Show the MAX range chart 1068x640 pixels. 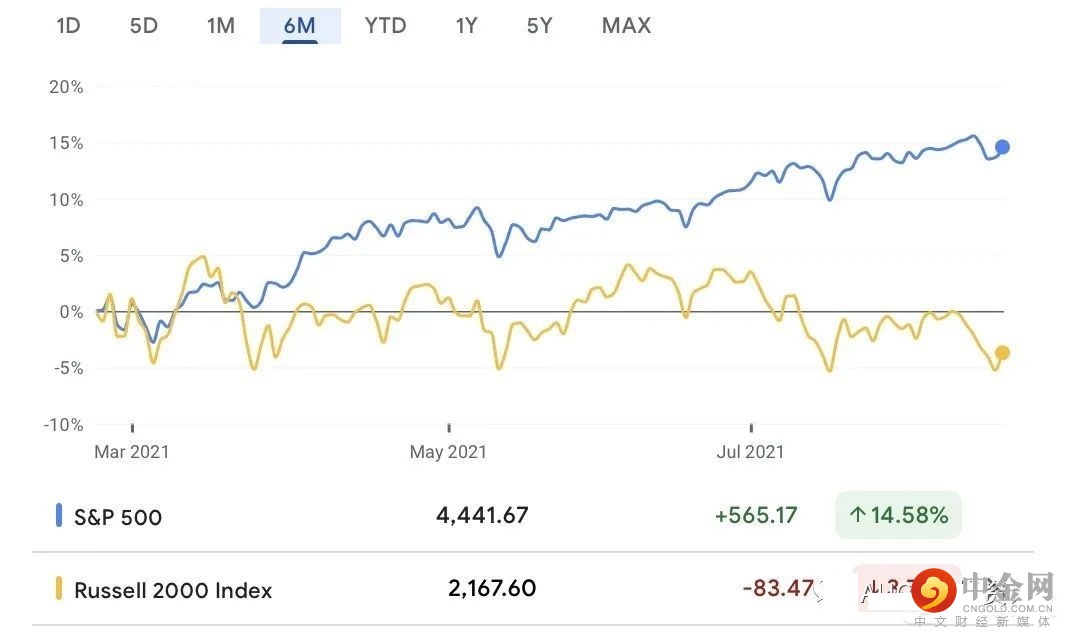pos(626,26)
